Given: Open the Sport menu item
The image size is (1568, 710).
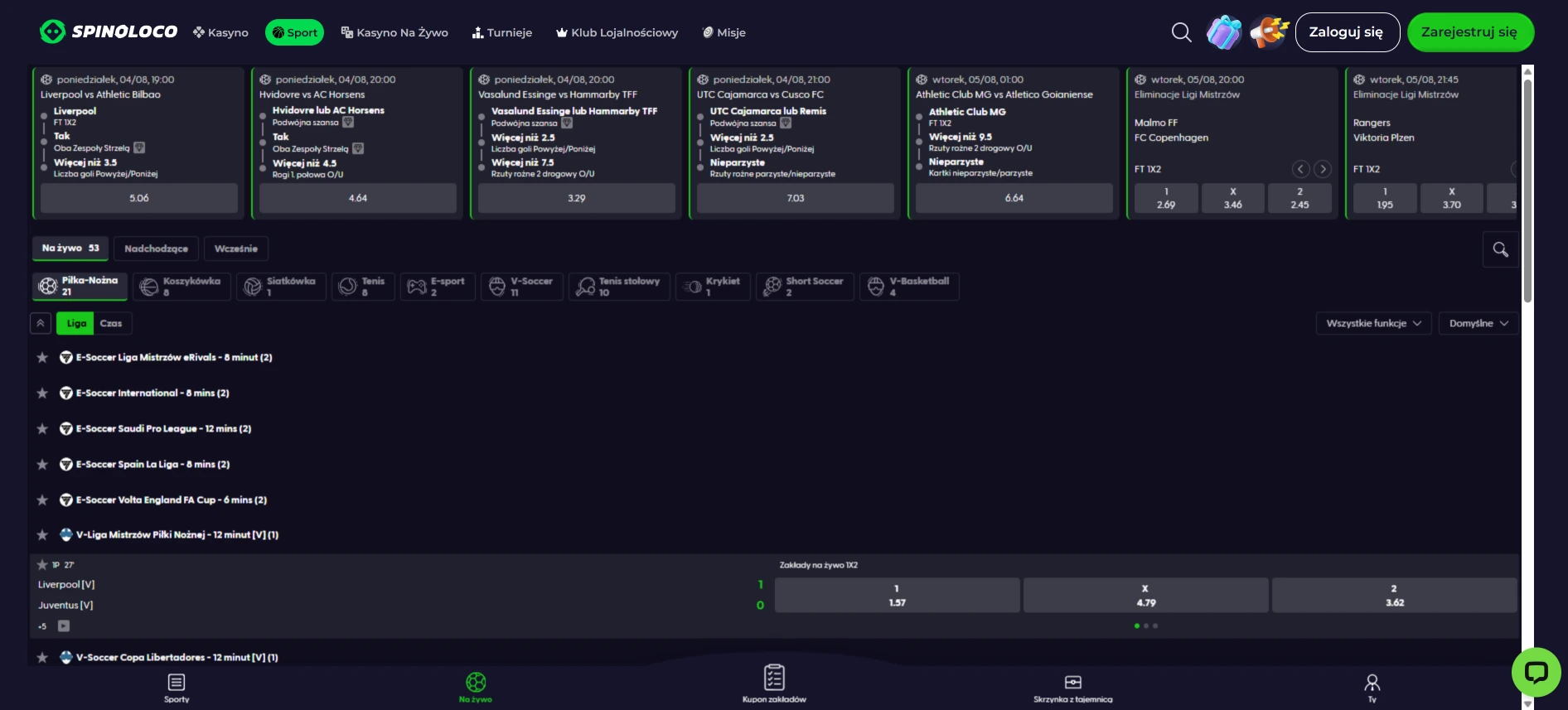Looking at the screenshot, I should click(294, 32).
